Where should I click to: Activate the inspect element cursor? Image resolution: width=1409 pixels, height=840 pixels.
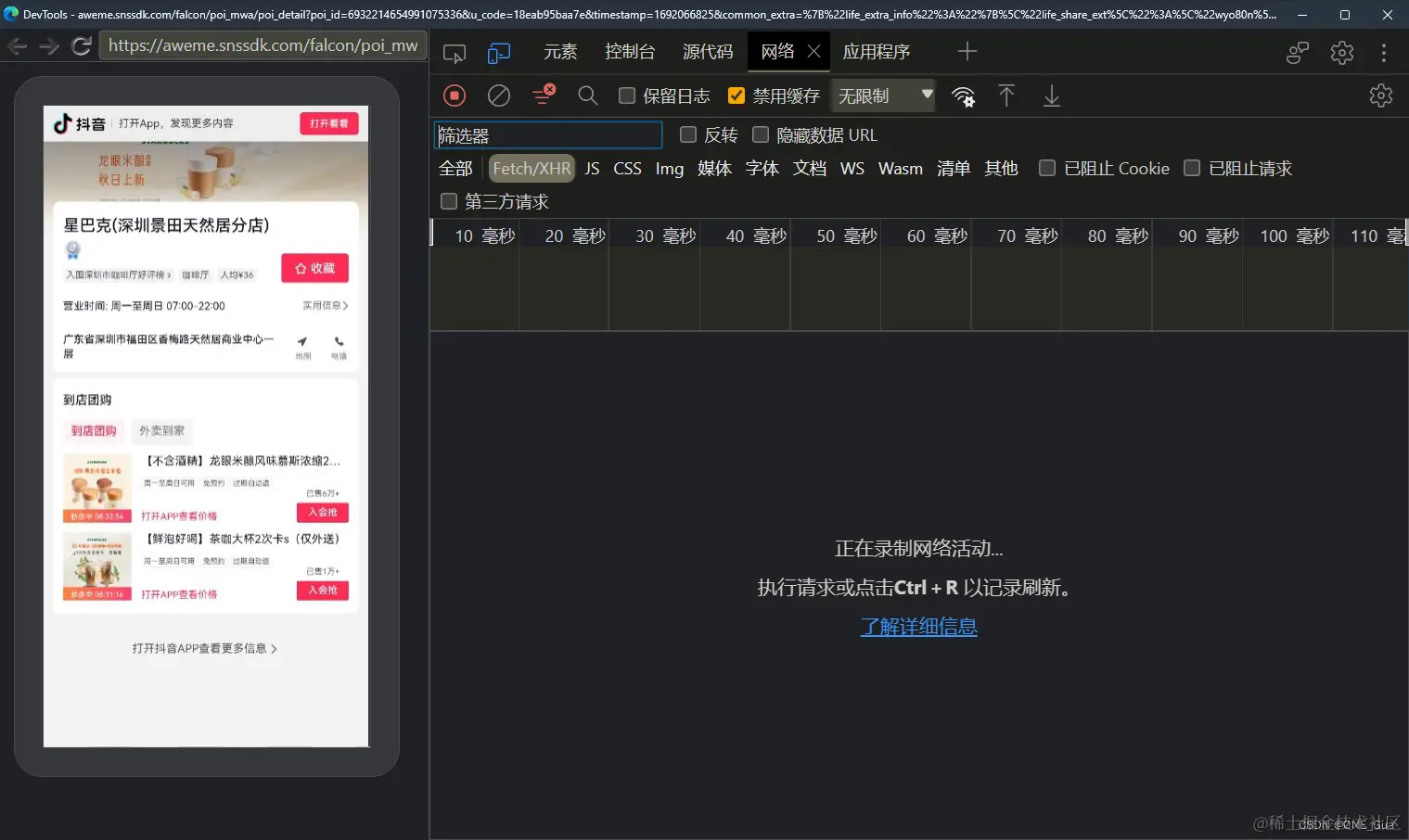[454, 52]
